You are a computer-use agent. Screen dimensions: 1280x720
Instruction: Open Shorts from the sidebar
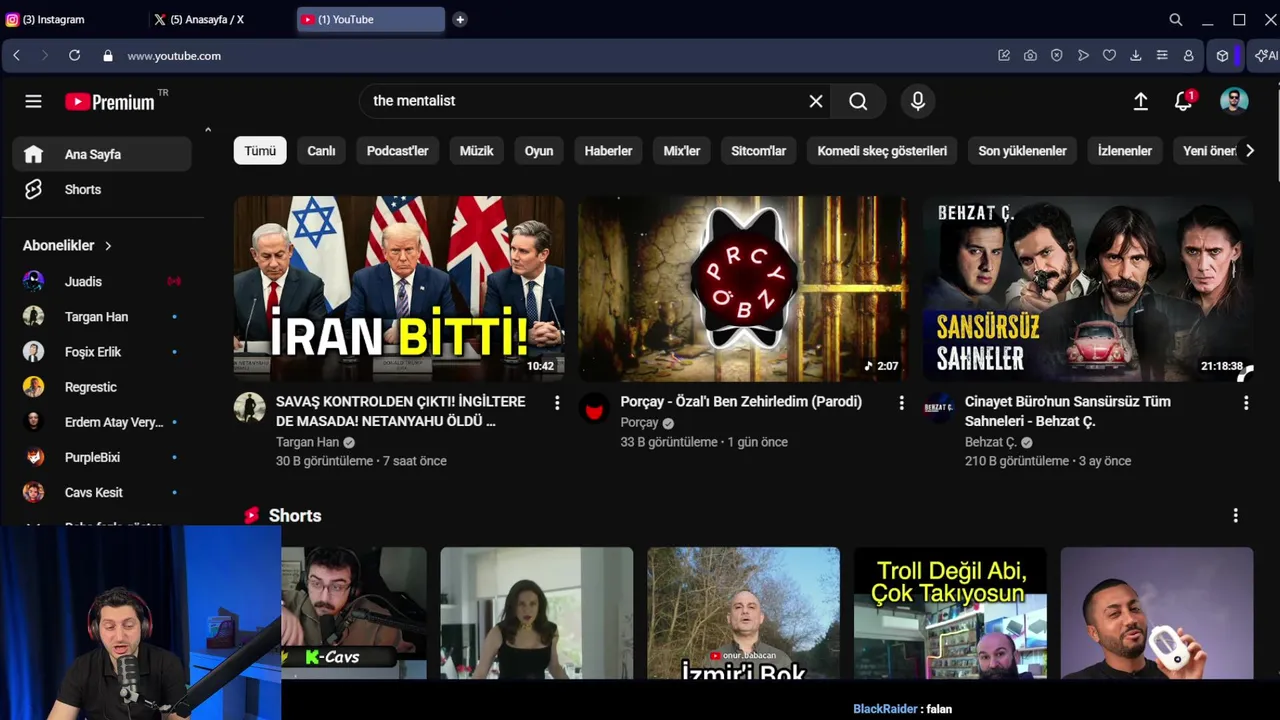click(102, 189)
